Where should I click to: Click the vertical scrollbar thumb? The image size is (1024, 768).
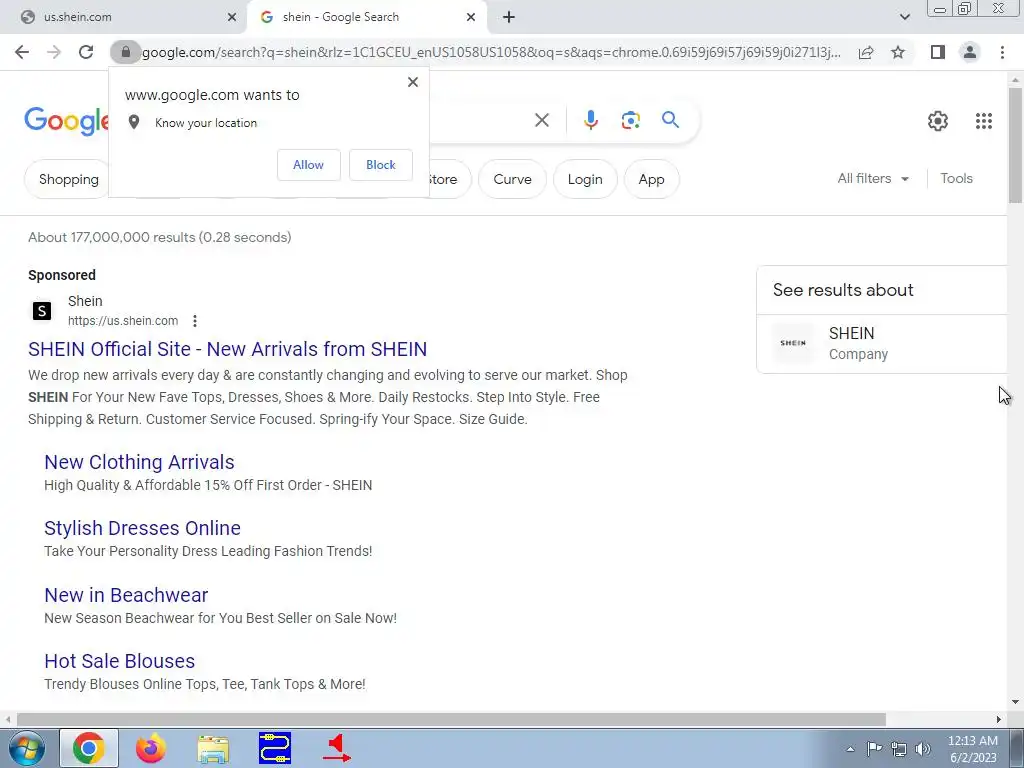coord(1015,145)
